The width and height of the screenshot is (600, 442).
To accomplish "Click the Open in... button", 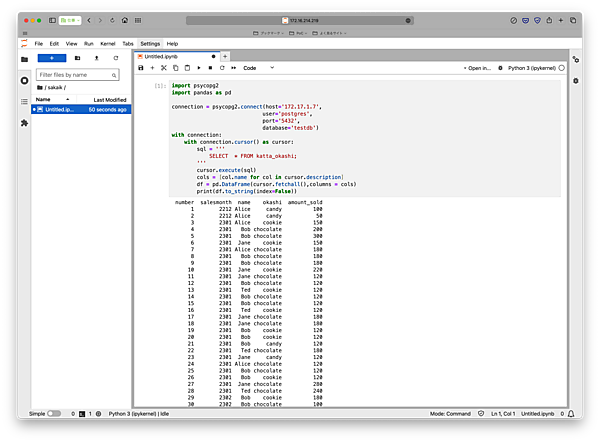I will (479, 68).
